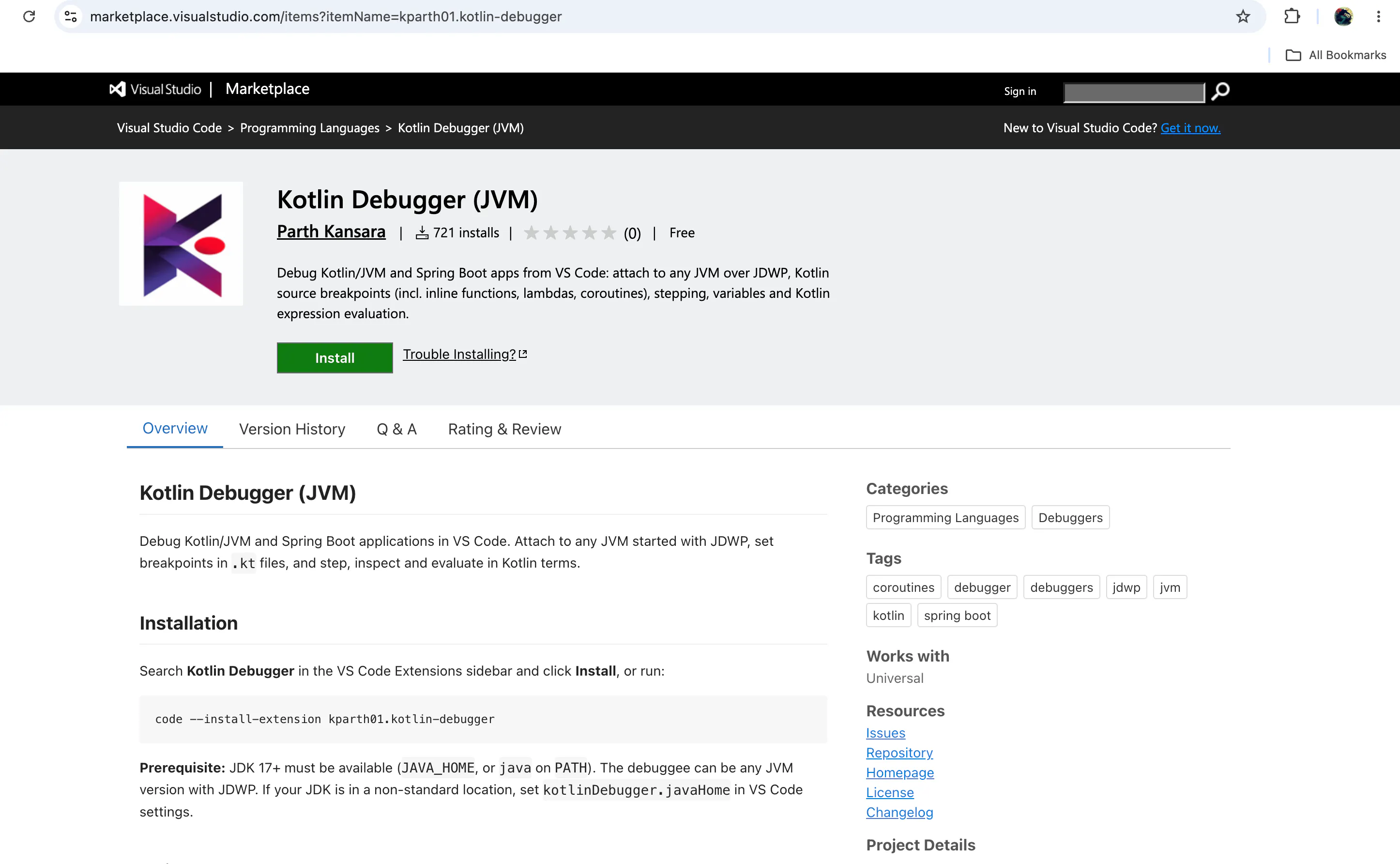Image resolution: width=1400 pixels, height=864 pixels.
Task: Click the Kotlin Debugger extension logo
Action: [x=181, y=244]
